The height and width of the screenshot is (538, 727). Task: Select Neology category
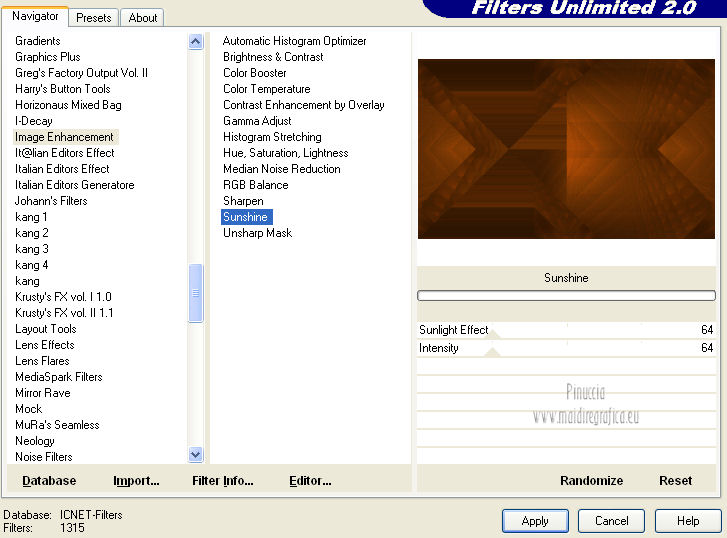click(35, 441)
